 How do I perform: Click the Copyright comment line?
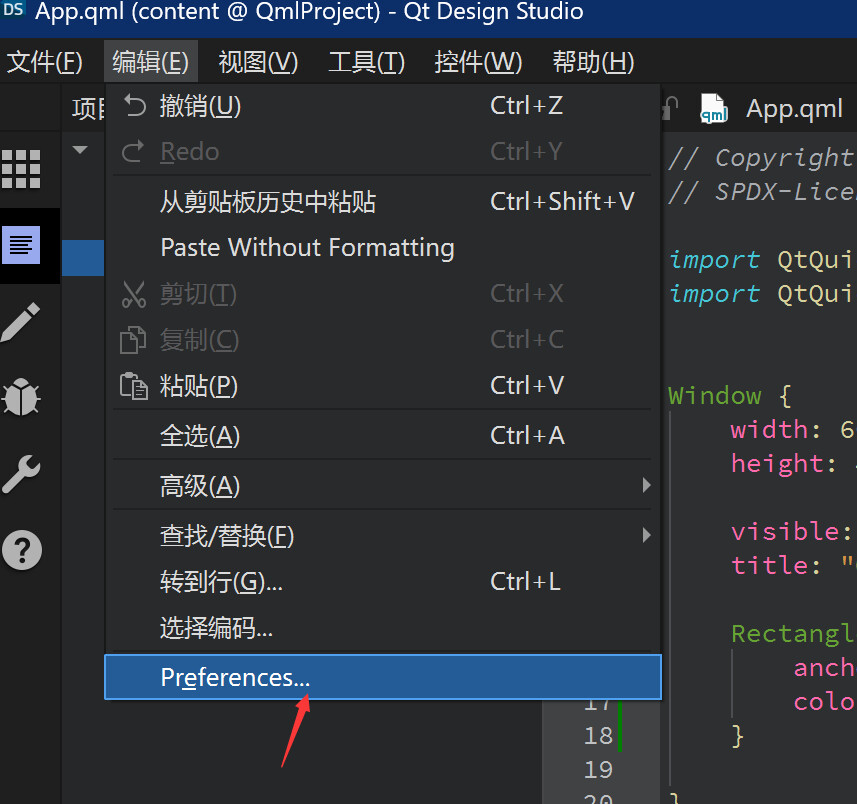pyautogui.click(x=761, y=158)
